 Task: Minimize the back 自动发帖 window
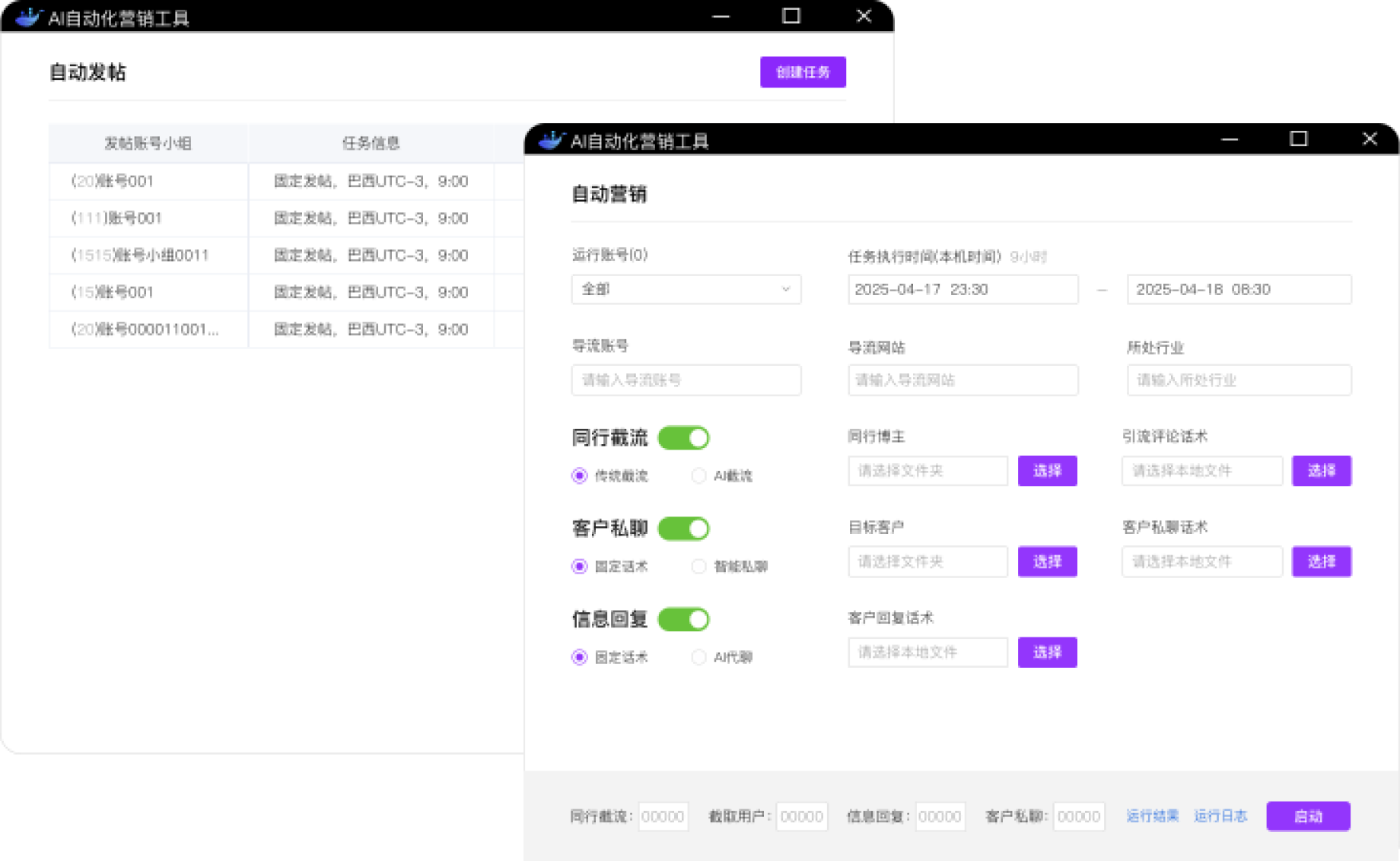click(720, 17)
